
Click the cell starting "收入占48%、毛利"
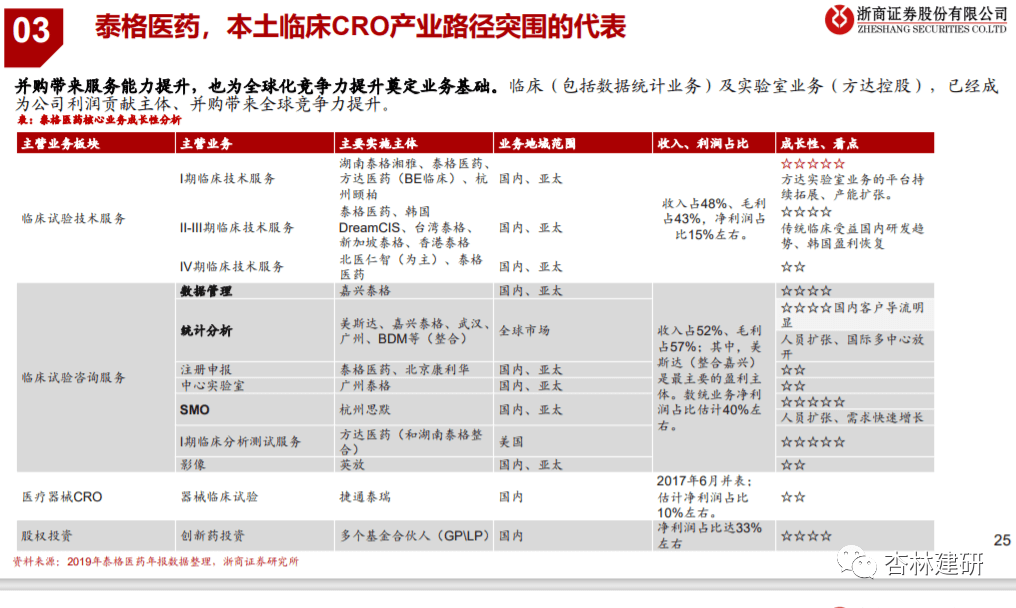(713, 219)
